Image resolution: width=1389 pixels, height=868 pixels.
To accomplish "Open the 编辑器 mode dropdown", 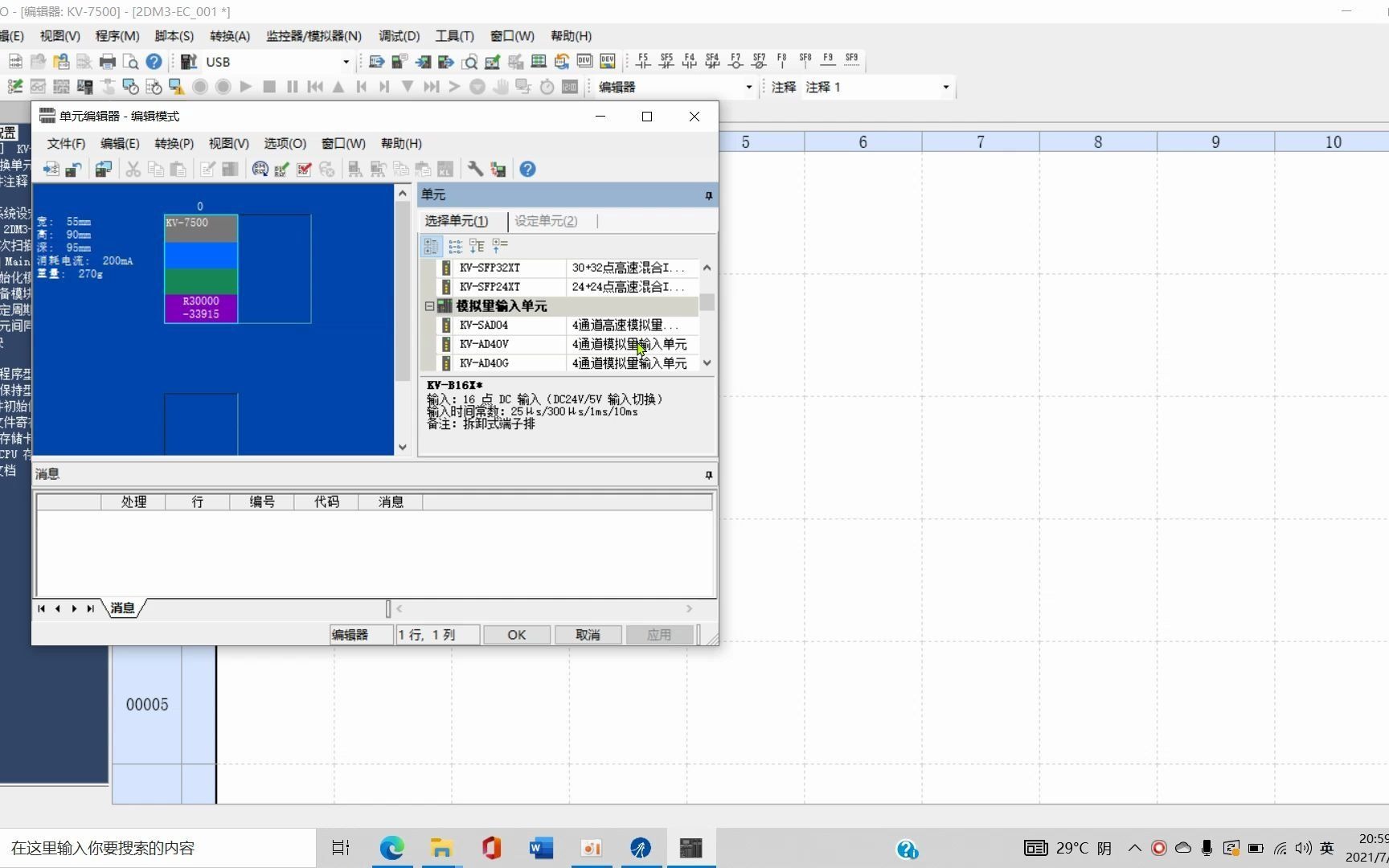I will [749, 87].
